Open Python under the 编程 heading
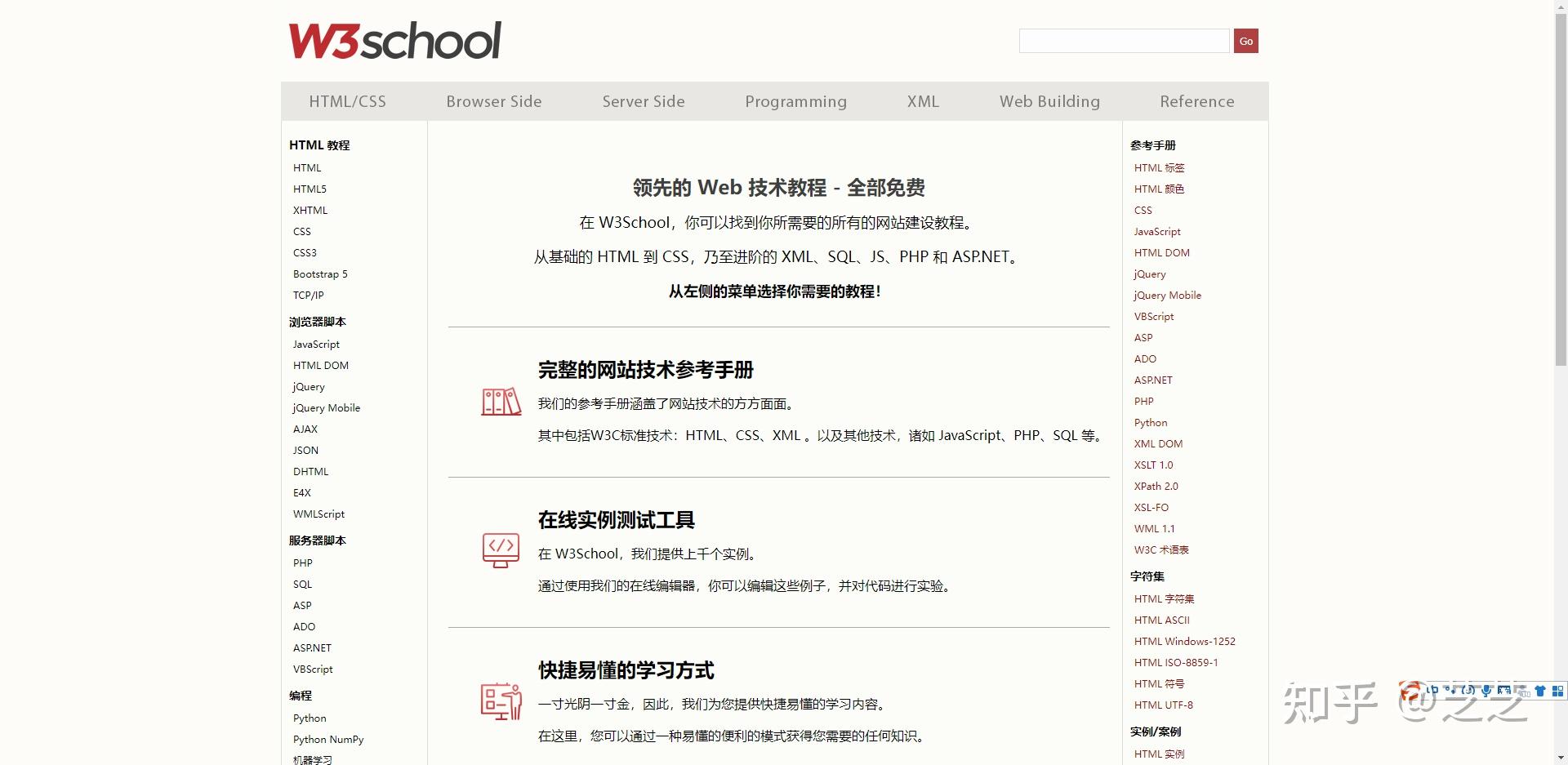This screenshot has height=765, width=1568. [310, 718]
